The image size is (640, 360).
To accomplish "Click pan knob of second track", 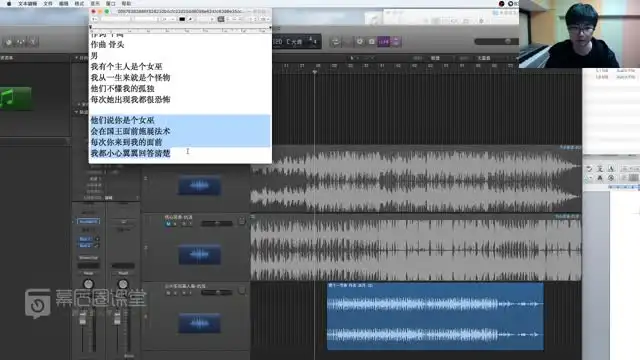I will [x=242, y=221].
